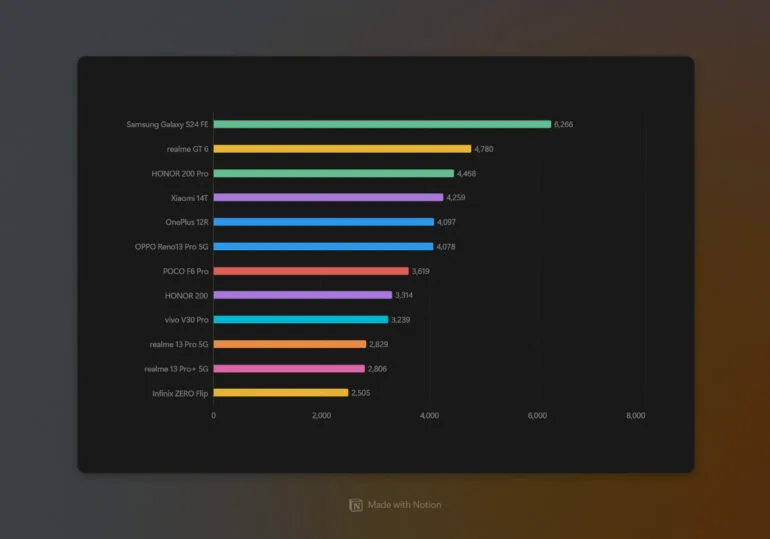Select the 'HONOR 200' axis label

[x=187, y=296]
